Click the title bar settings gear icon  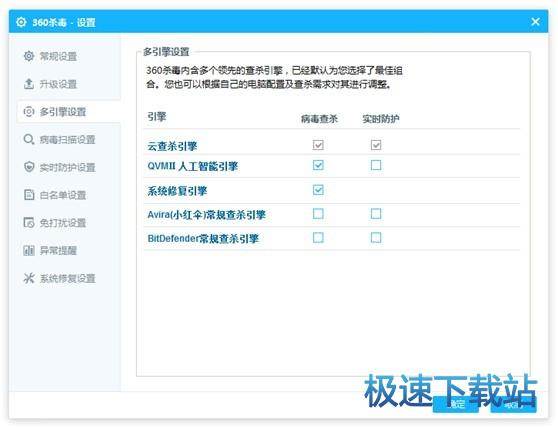coord(21,22)
